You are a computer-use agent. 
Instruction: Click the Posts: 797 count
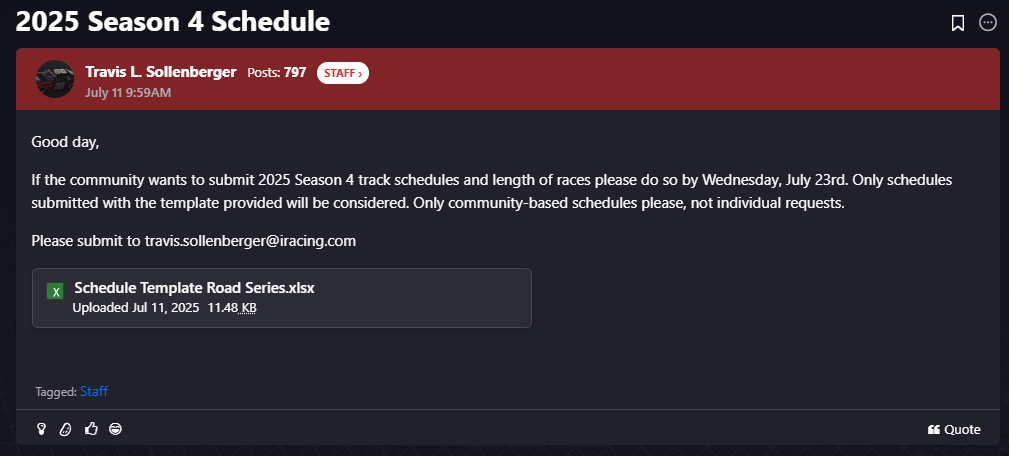click(277, 73)
